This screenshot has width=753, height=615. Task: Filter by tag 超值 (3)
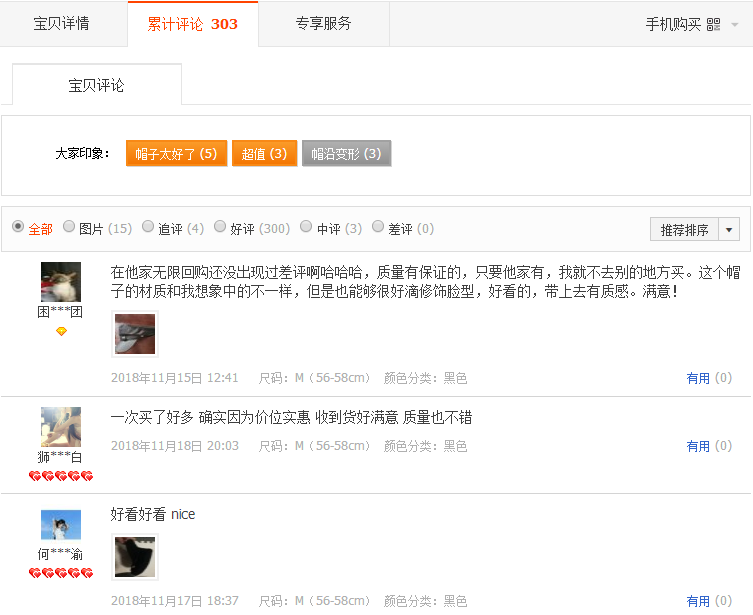(264, 154)
